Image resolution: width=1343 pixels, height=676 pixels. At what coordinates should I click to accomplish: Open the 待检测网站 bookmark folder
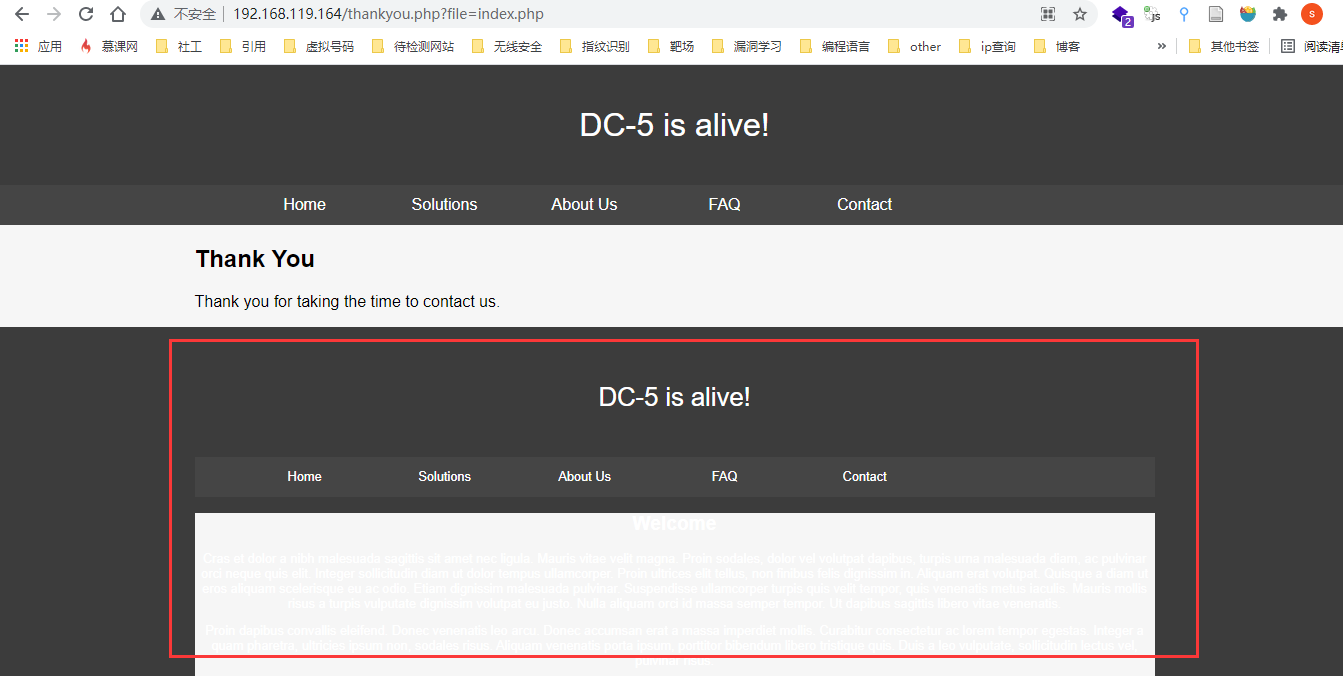[x=413, y=46]
